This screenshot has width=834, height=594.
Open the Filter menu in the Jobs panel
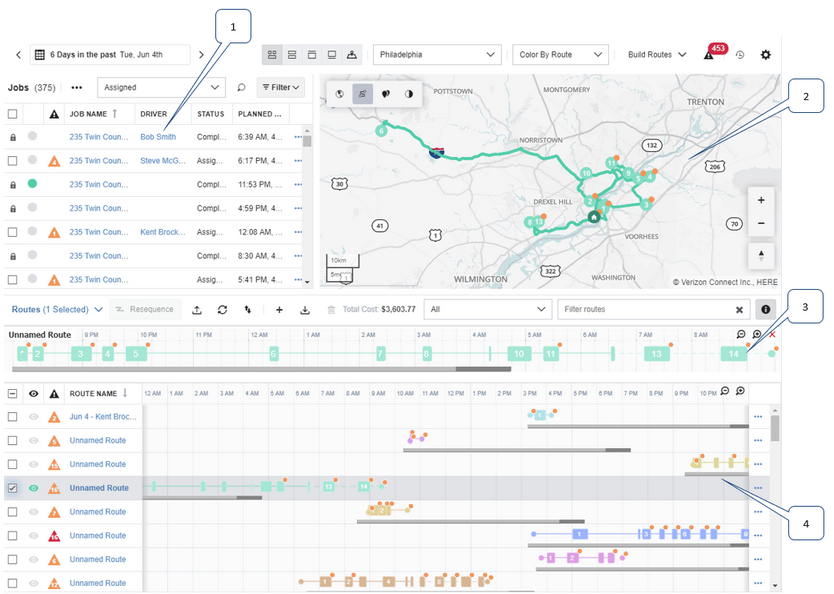280,88
